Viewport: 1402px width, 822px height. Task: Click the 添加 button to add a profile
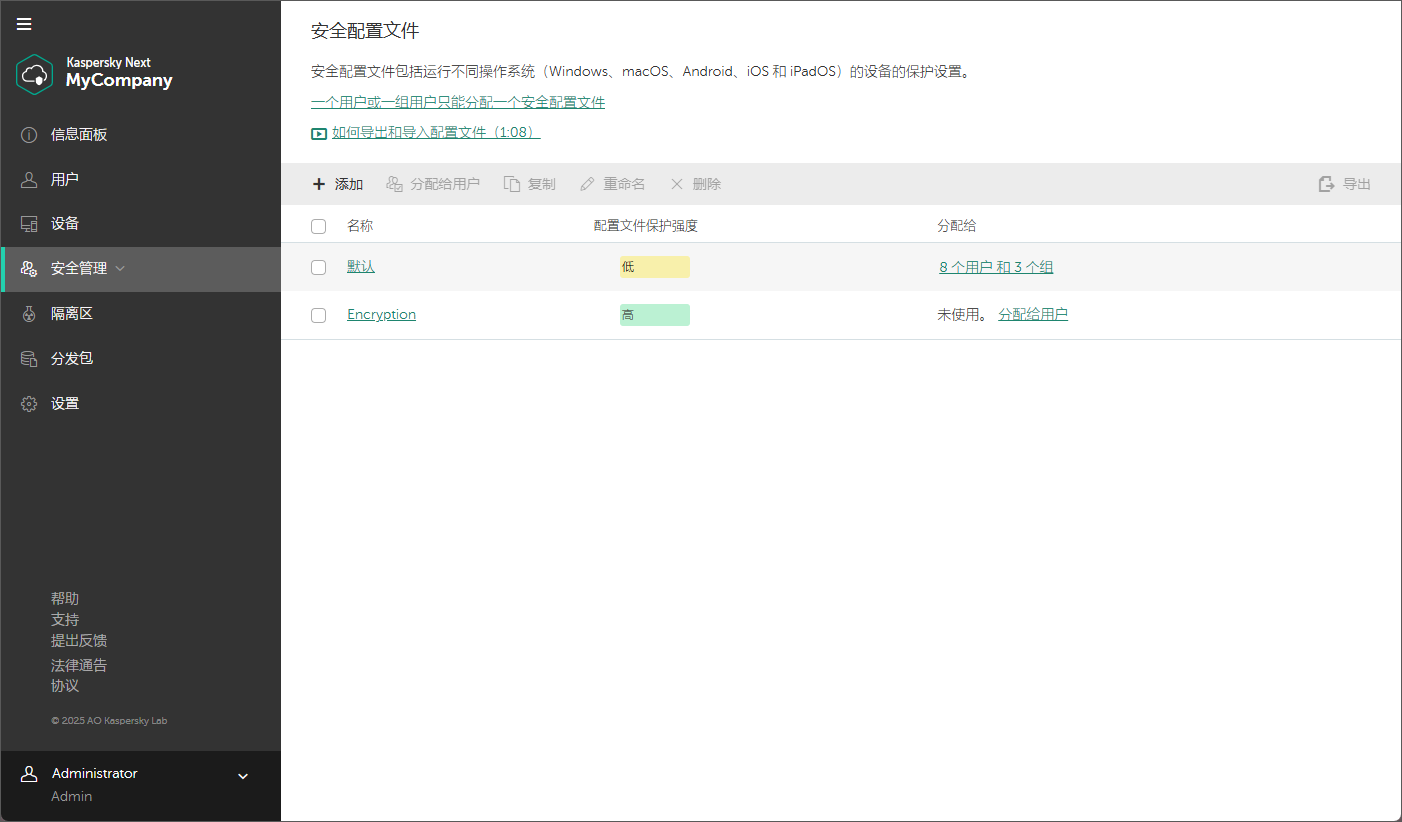pos(338,183)
